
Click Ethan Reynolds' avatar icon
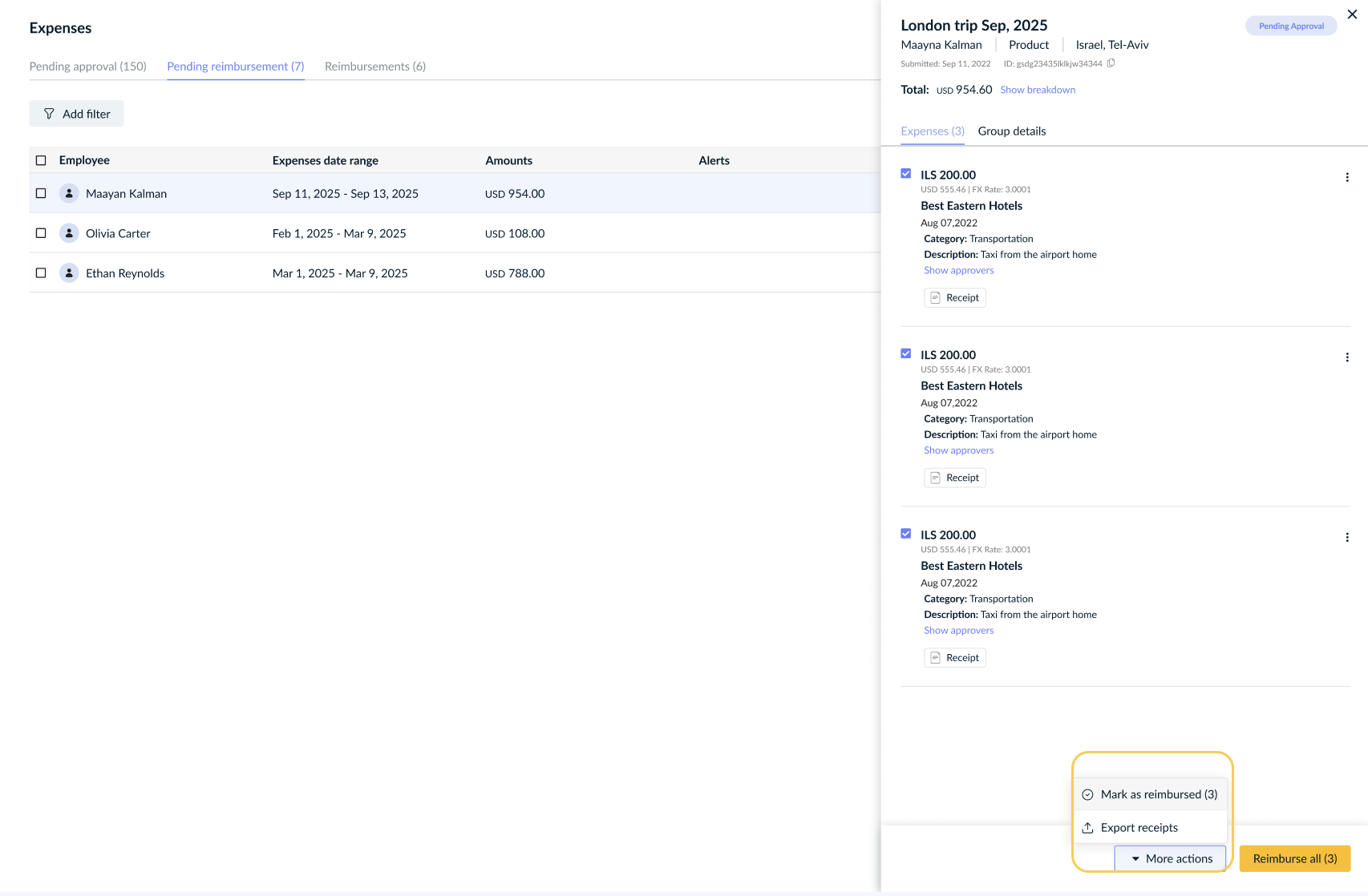69,273
